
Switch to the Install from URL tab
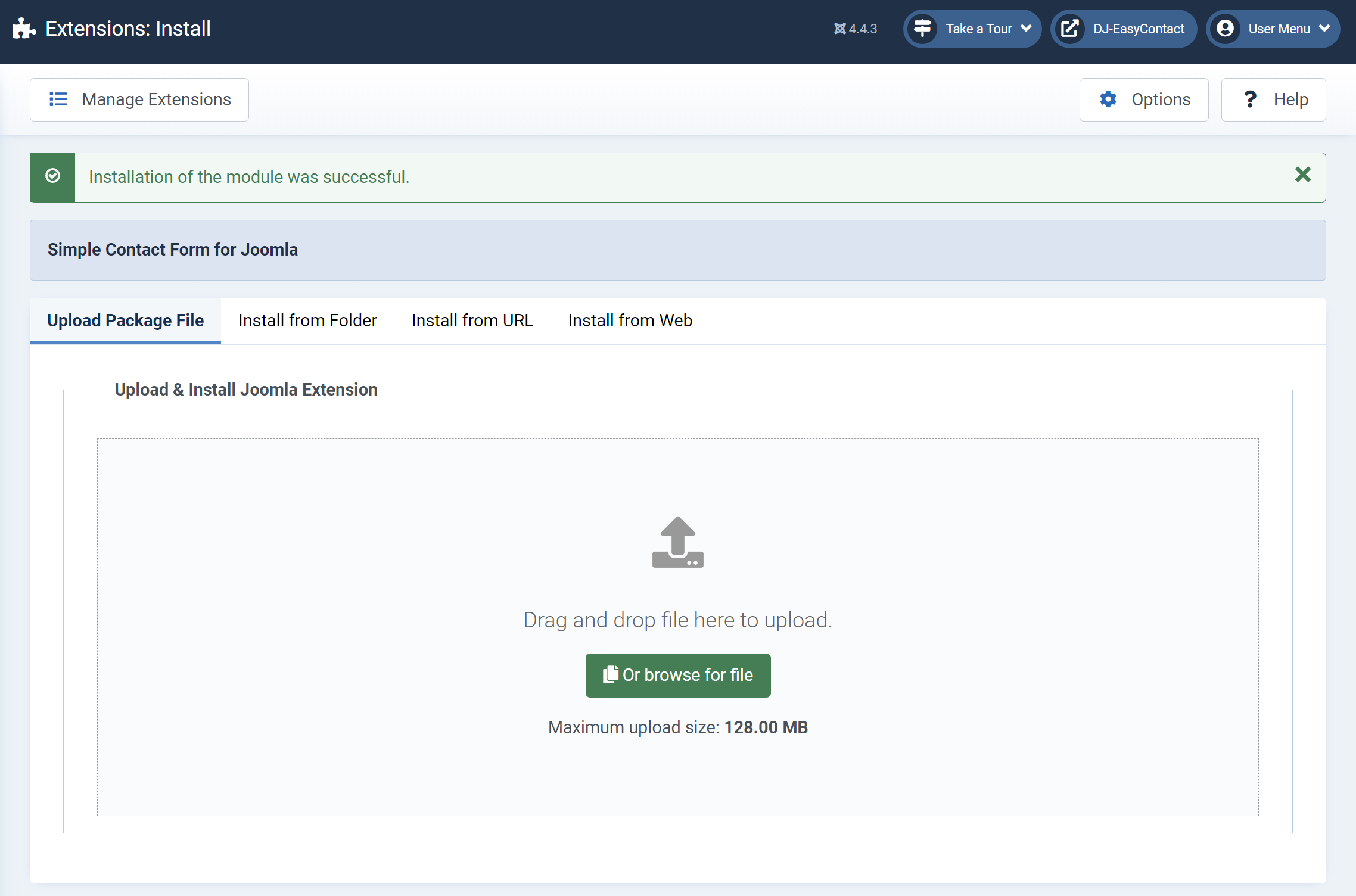472,321
